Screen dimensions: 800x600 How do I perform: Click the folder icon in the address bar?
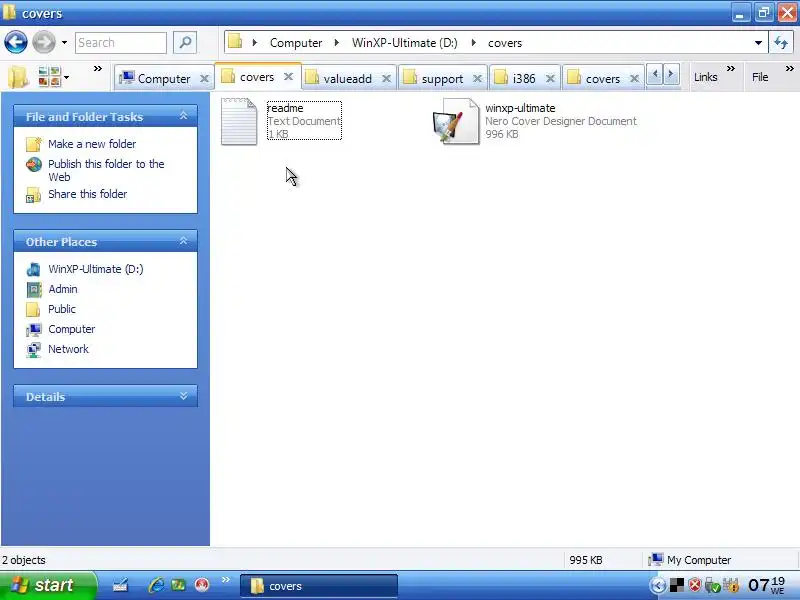pyautogui.click(x=235, y=42)
